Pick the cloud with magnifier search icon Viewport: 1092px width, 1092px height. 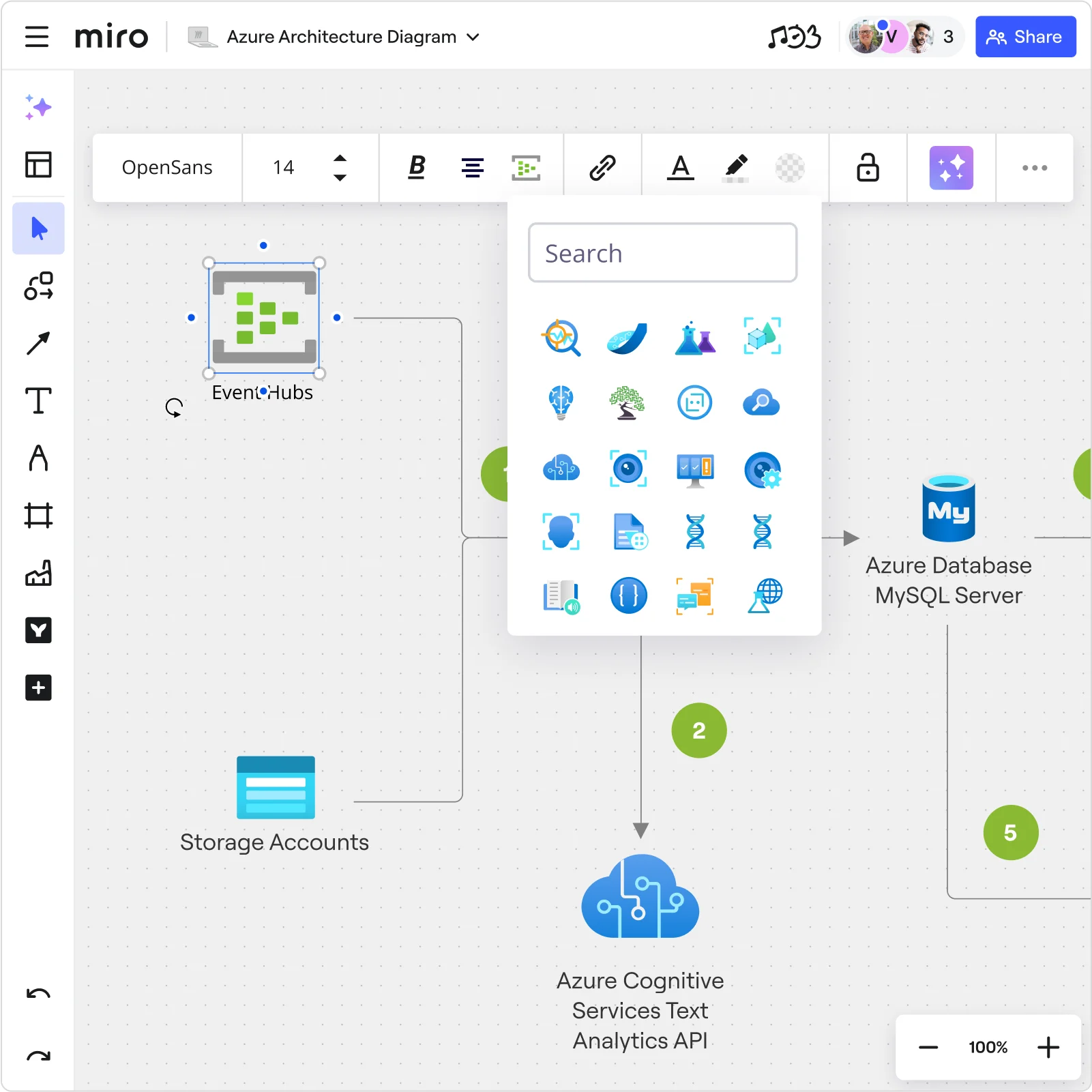point(761,402)
